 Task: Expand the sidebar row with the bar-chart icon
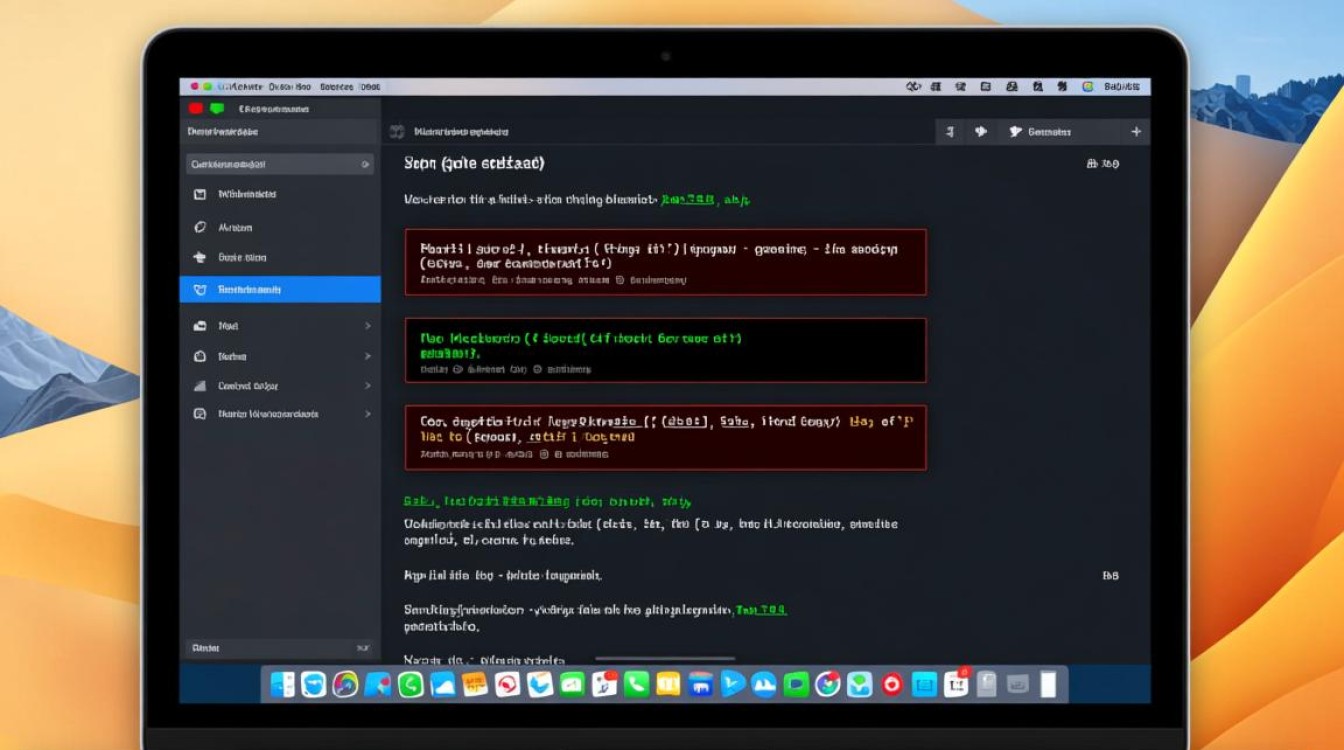tap(367, 386)
